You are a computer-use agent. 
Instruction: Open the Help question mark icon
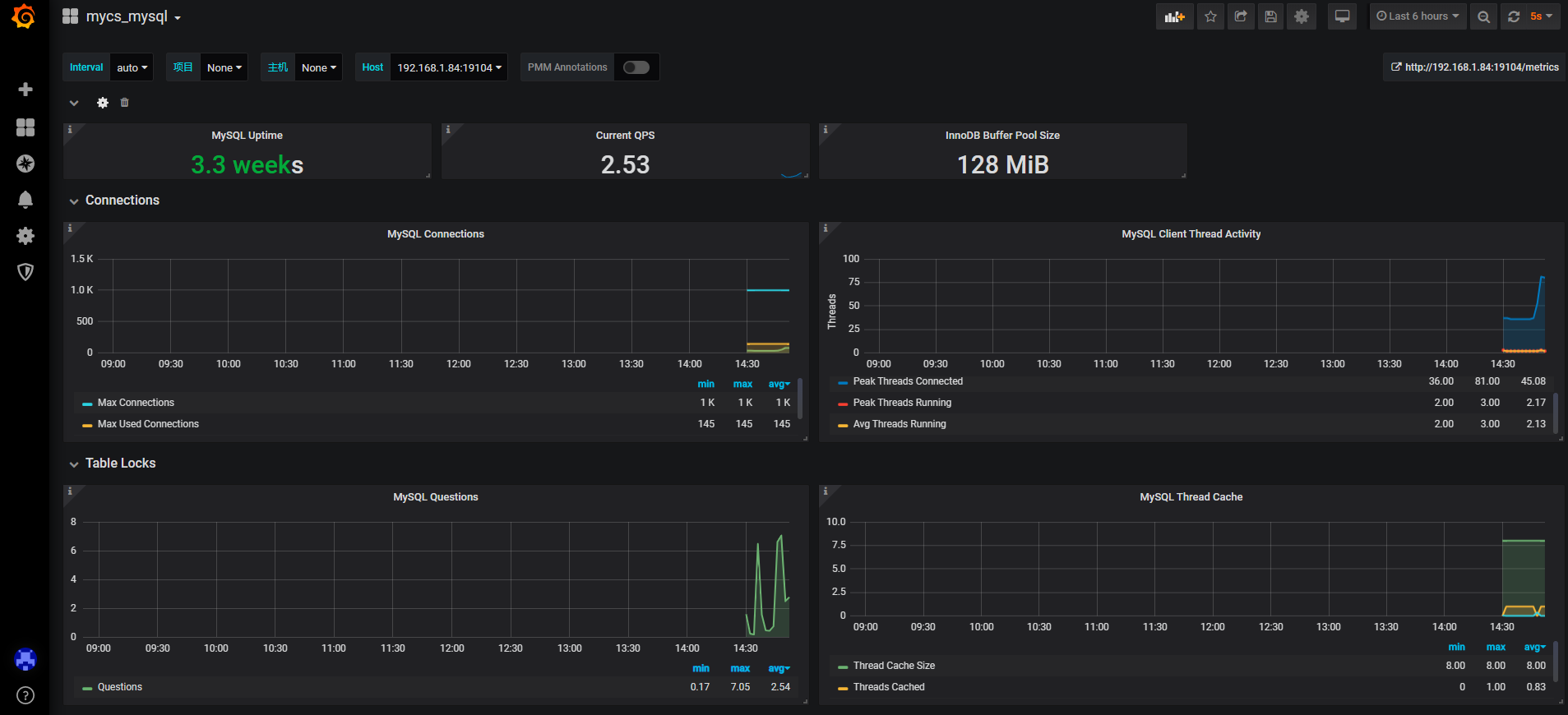click(25, 695)
